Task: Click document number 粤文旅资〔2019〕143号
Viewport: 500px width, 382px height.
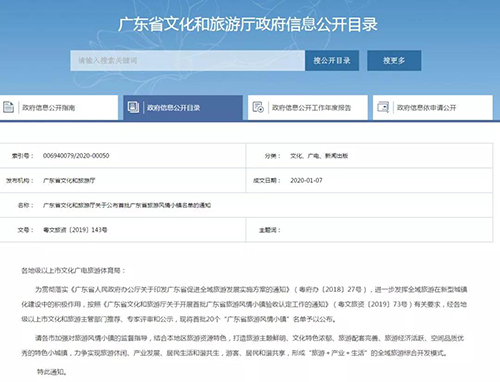Action: click(75, 230)
